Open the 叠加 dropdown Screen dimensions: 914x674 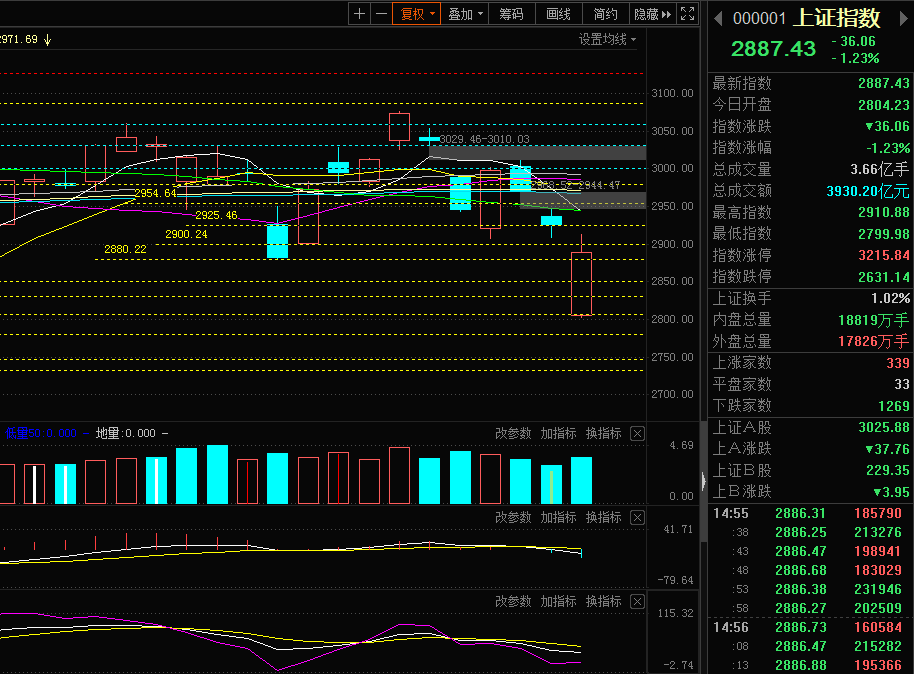[465, 14]
